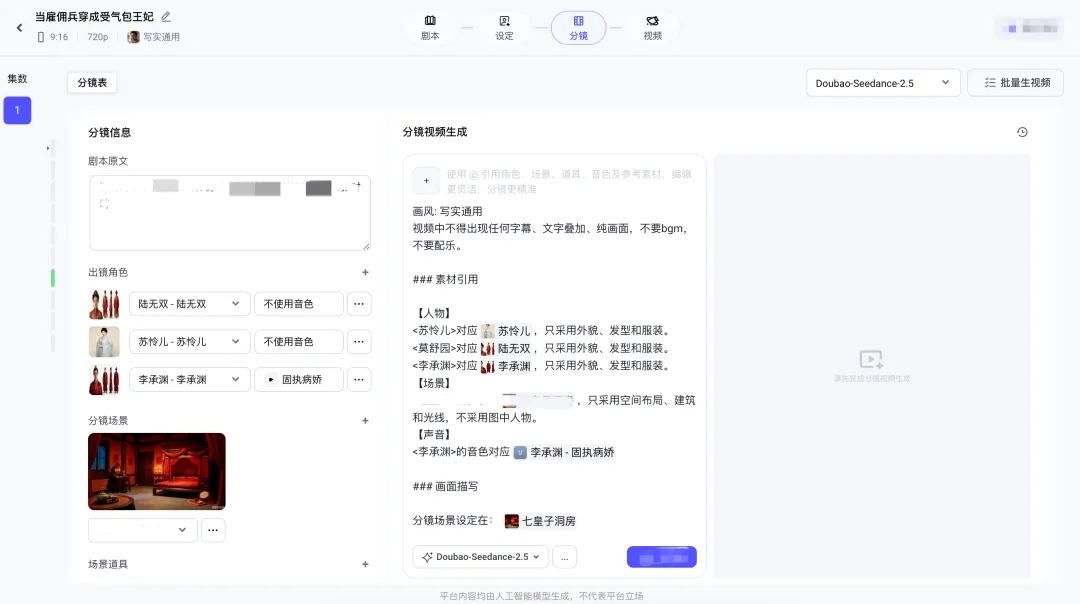This screenshot has width=1080, height=604.
Task: Click 不使用音色 in the 苏怜儿 row
Action: (299, 342)
